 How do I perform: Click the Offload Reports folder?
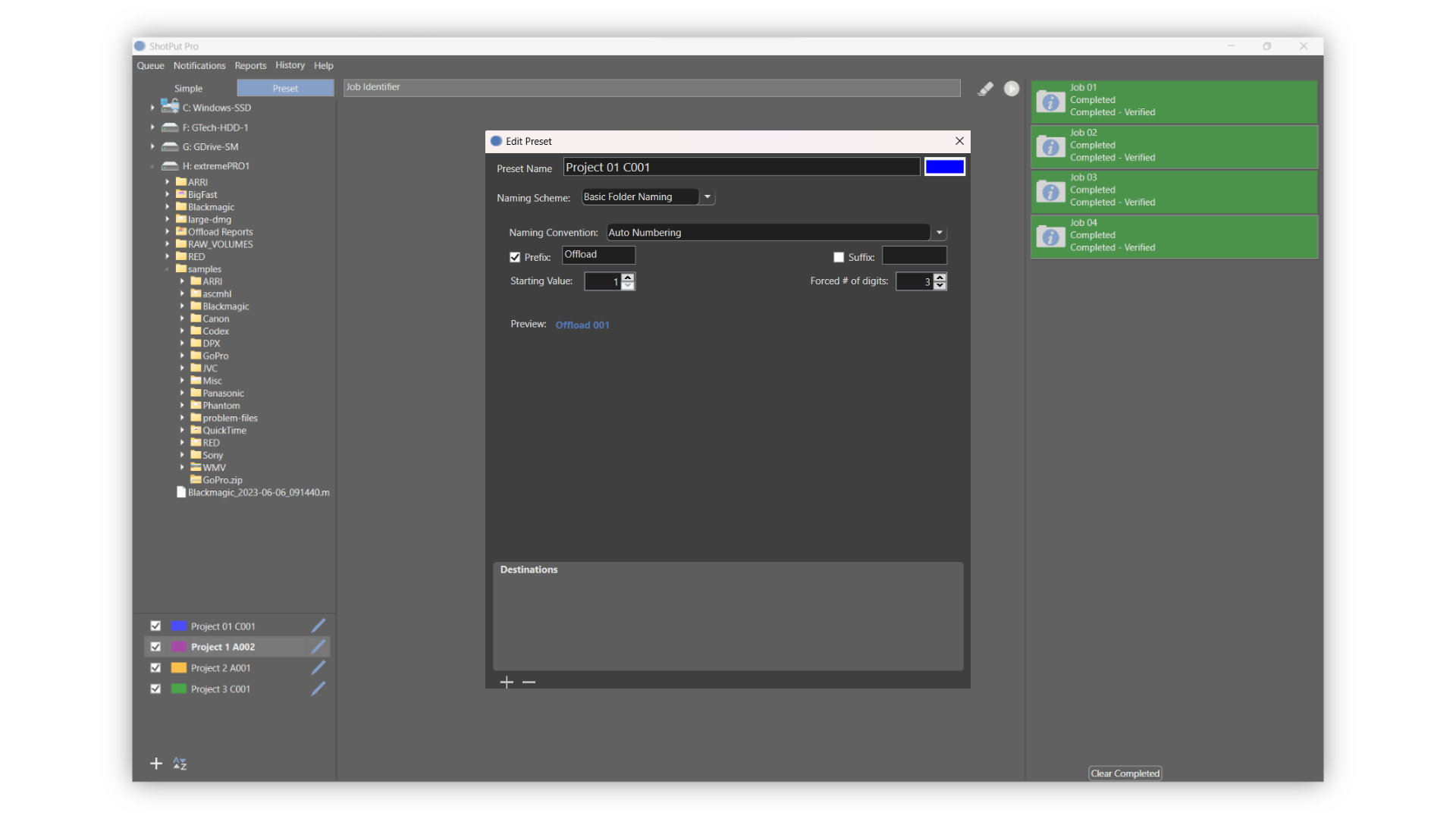pyautogui.click(x=215, y=232)
